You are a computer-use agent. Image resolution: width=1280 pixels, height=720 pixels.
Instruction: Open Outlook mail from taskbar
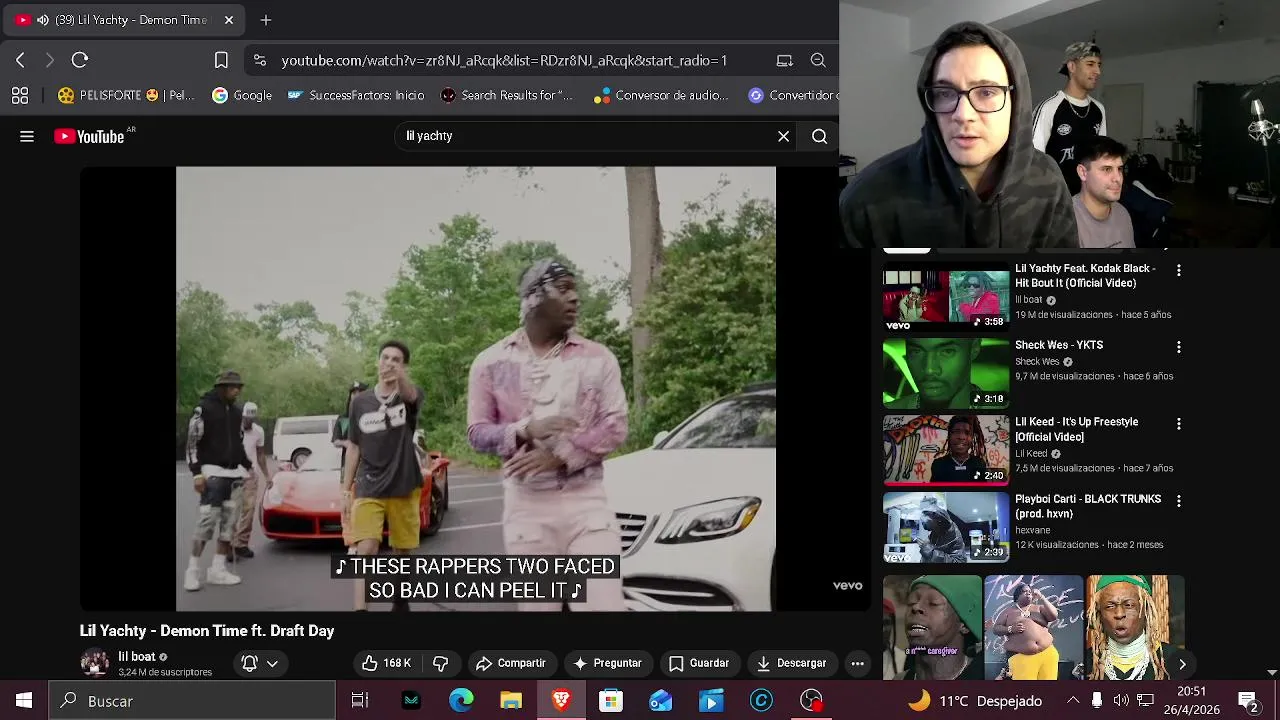click(x=661, y=701)
